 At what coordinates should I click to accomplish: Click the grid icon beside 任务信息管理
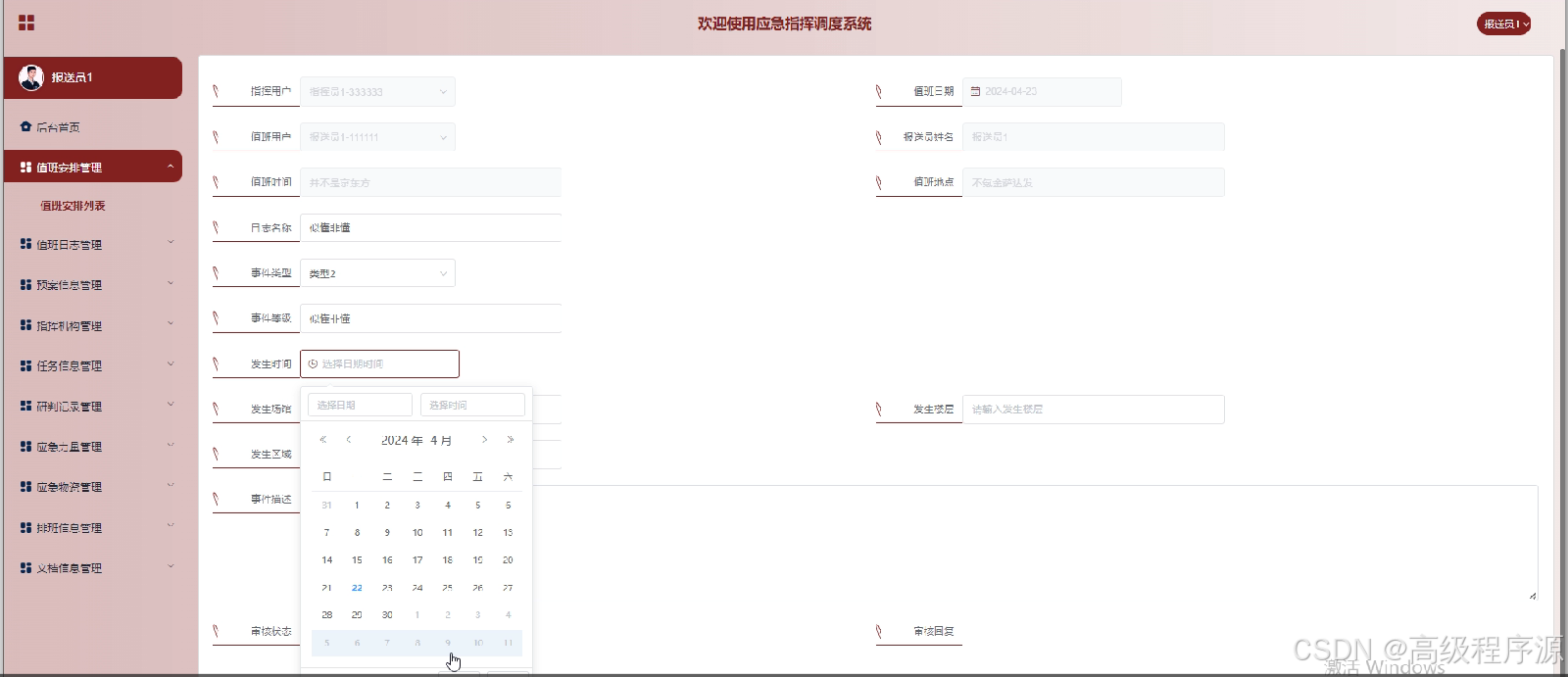click(25, 365)
